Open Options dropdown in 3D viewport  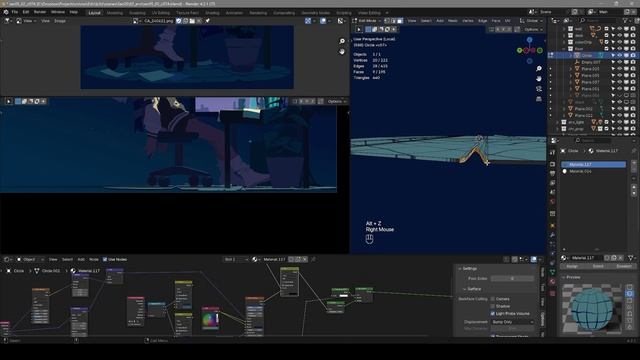click(533, 29)
